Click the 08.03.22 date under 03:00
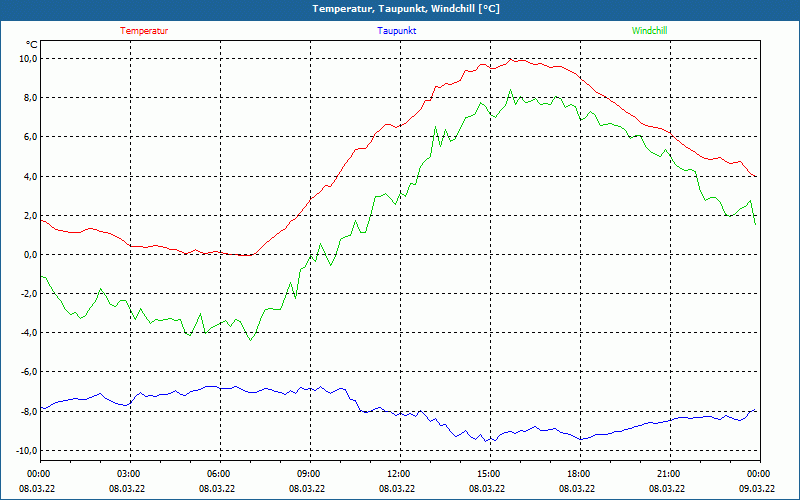This screenshot has height=500, width=800. 127,488
